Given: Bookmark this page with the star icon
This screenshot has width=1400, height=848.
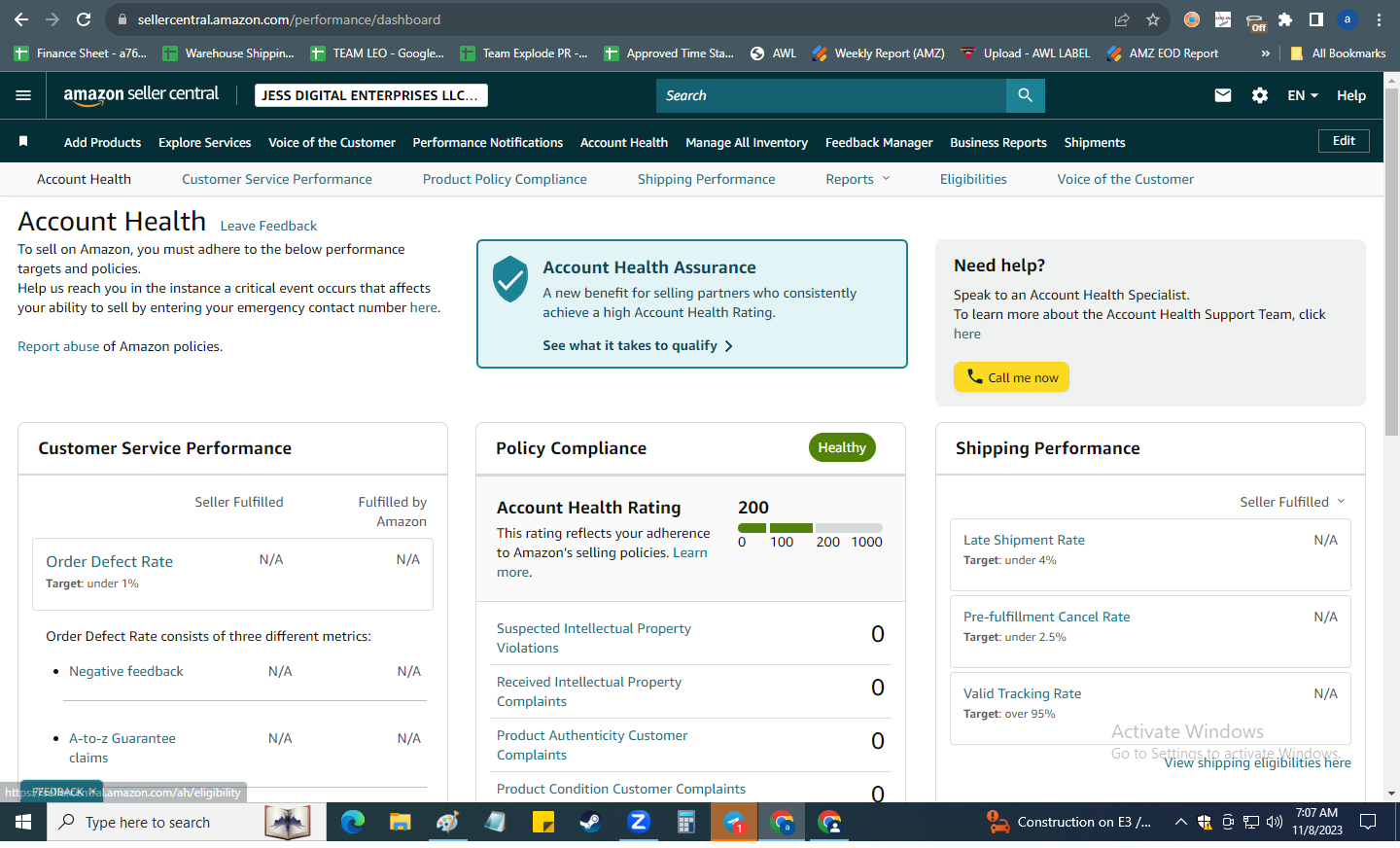Looking at the screenshot, I should point(1153,19).
